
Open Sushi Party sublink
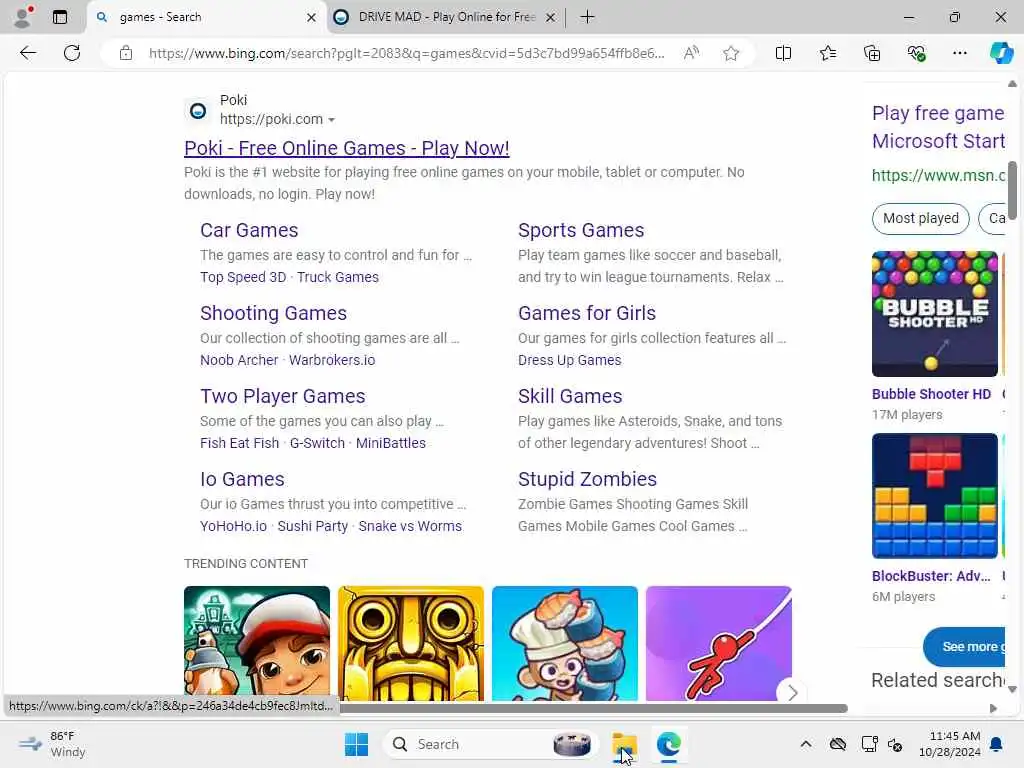point(312,526)
